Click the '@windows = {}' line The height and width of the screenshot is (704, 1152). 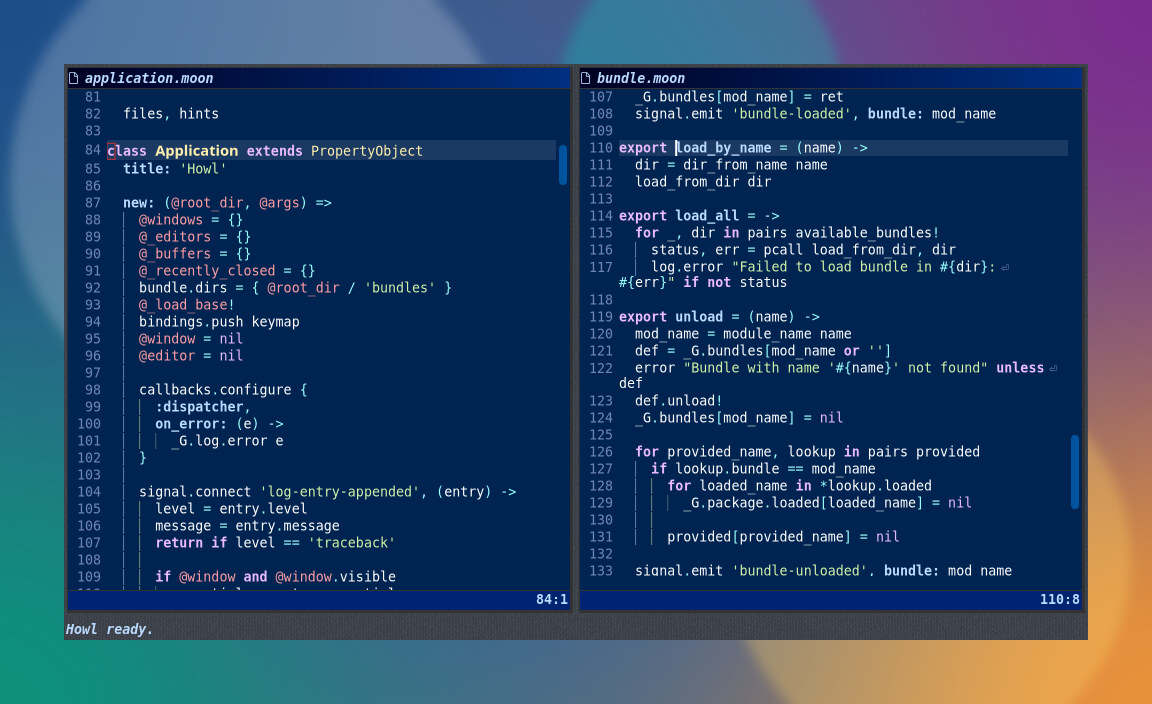pos(191,220)
